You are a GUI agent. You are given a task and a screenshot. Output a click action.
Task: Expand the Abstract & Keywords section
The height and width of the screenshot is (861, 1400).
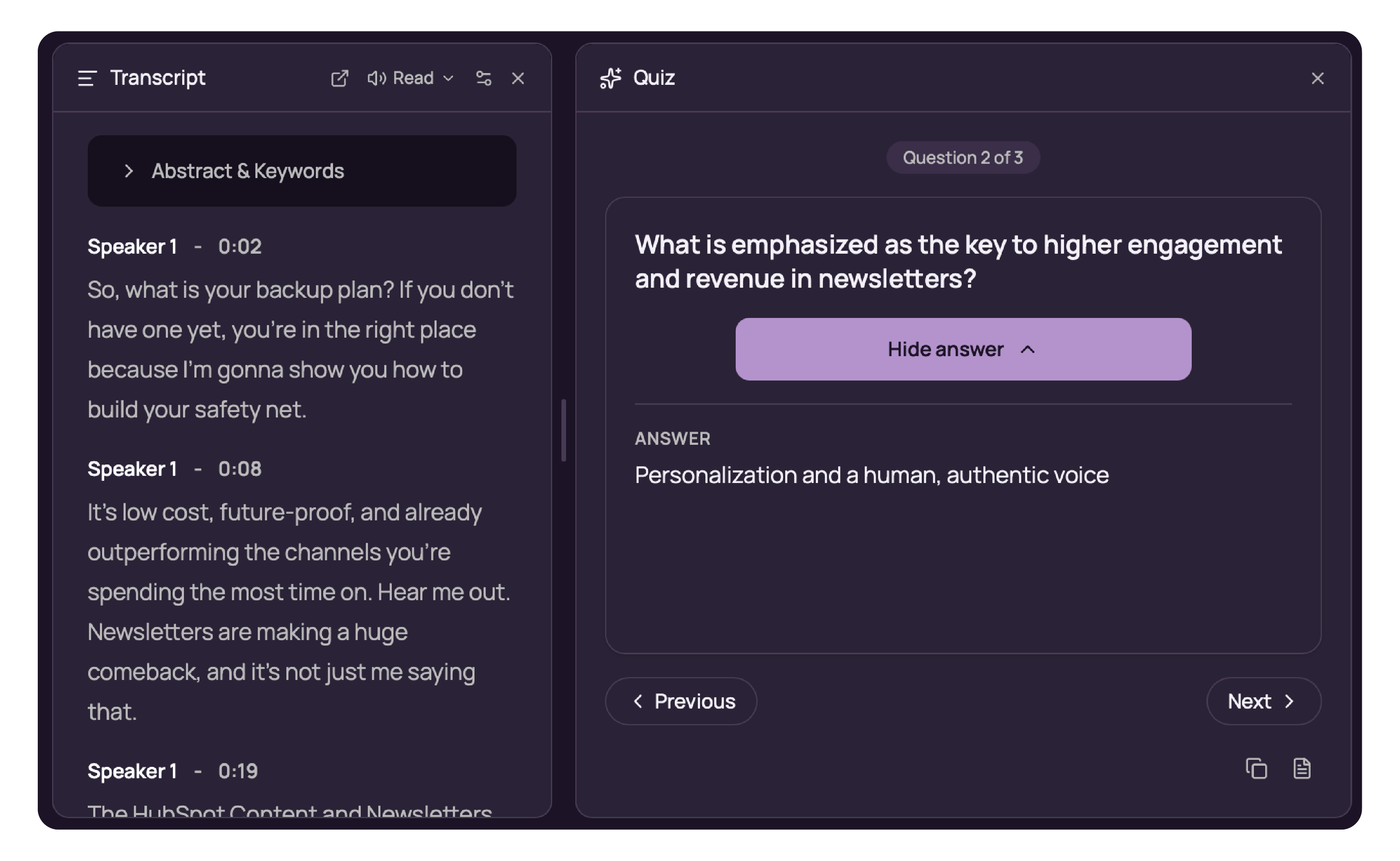pyautogui.click(x=302, y=171)
